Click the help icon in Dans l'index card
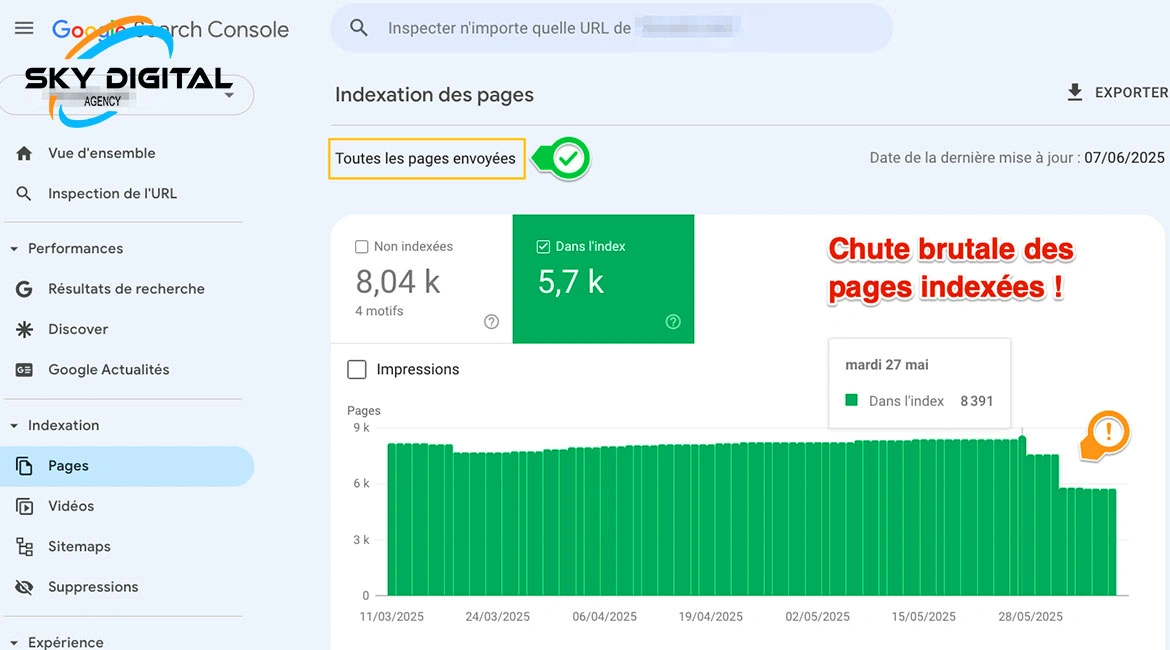The width and height of the screenshot is (1170, 650). tap(673, 322)
